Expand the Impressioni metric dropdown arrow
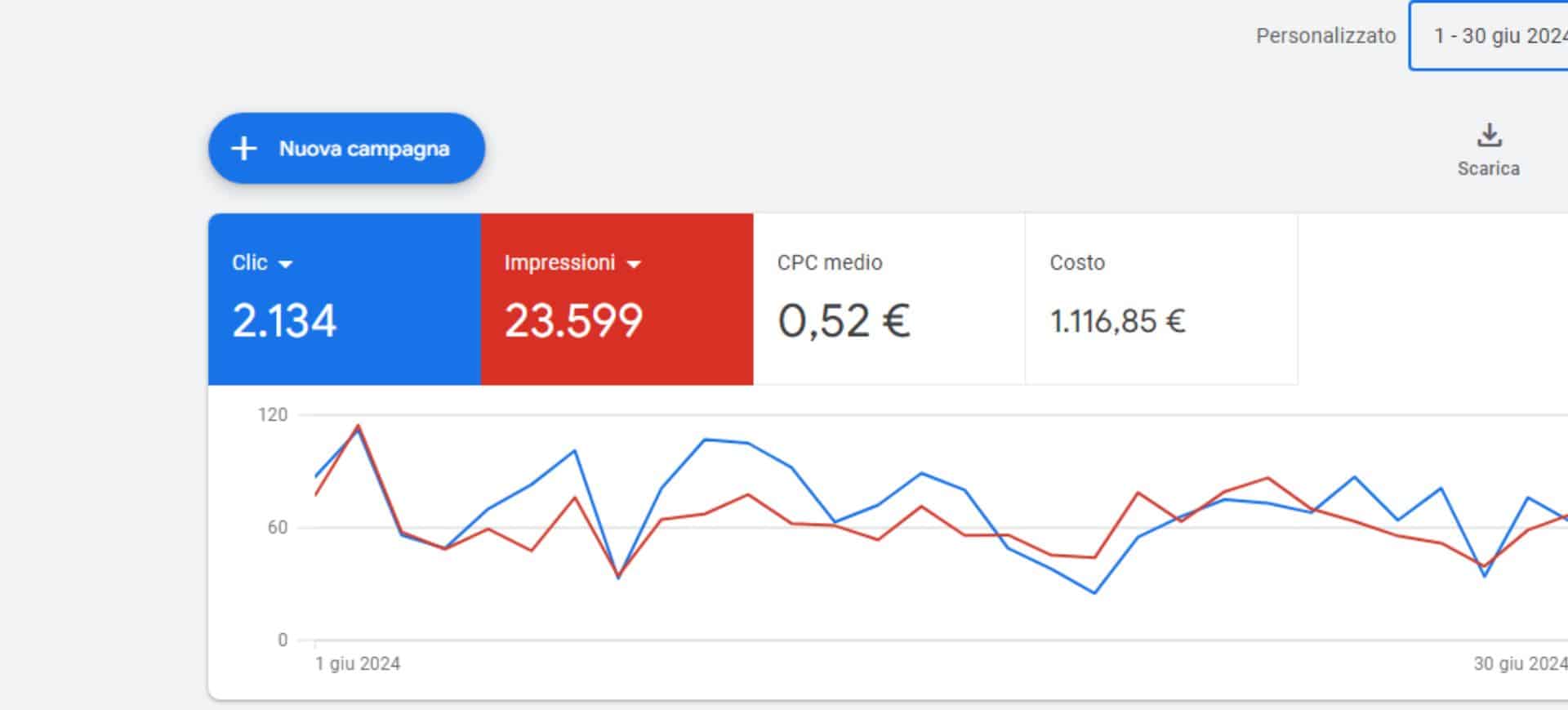Screen dimensions: 1568x710 [634, 264]
